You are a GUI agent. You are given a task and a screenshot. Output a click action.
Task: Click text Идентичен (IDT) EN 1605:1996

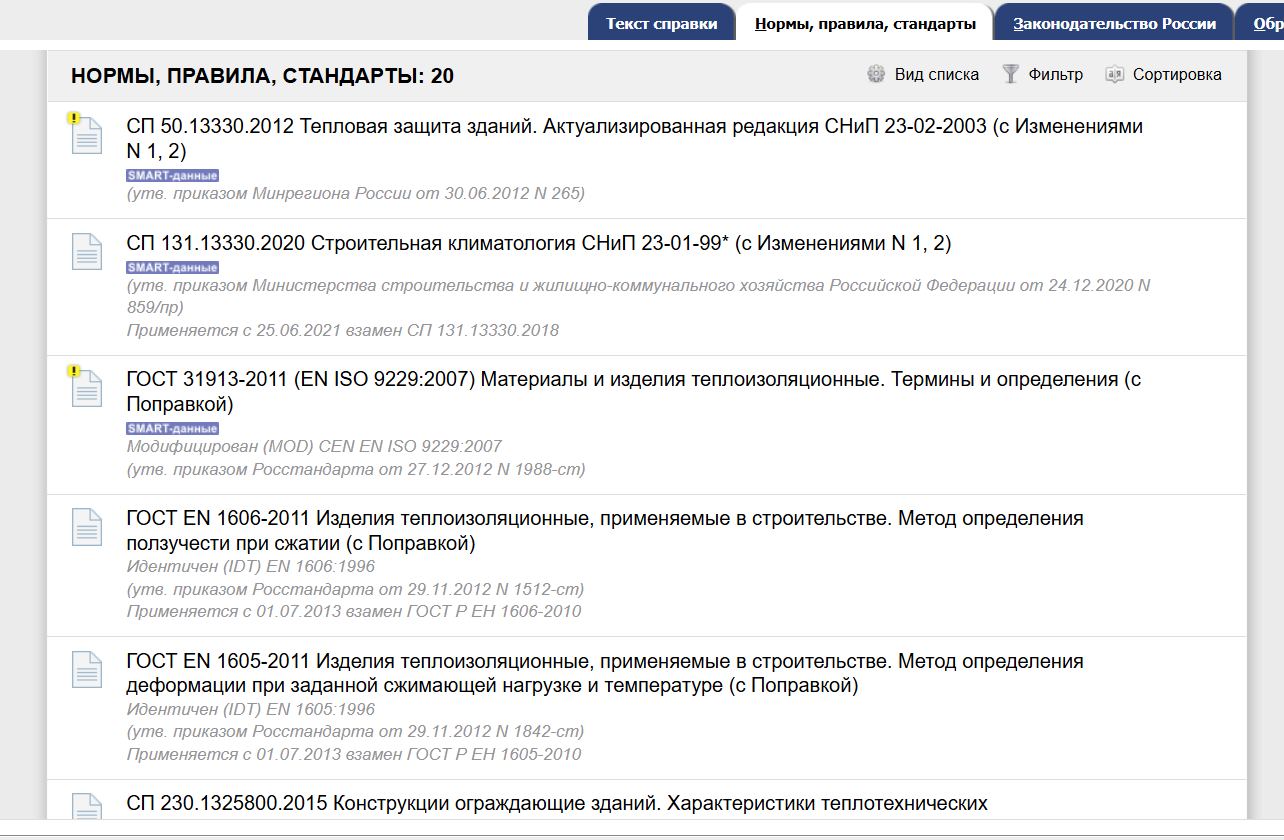[251, 709]
